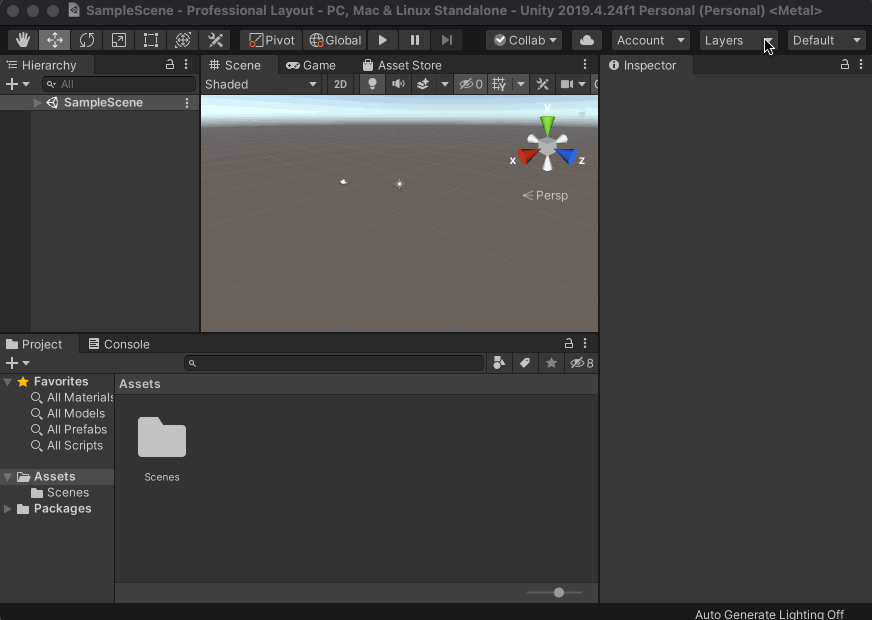
Task: Collapse the Favorites group
Action: point(8,381)
